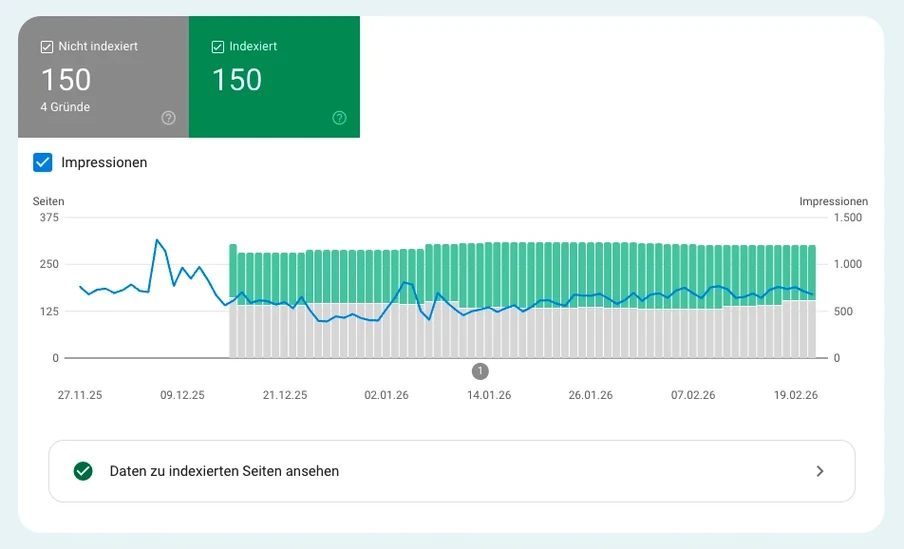Click the 14.01.26 date label
Screen dimensions: 904x549
[489, 395]
